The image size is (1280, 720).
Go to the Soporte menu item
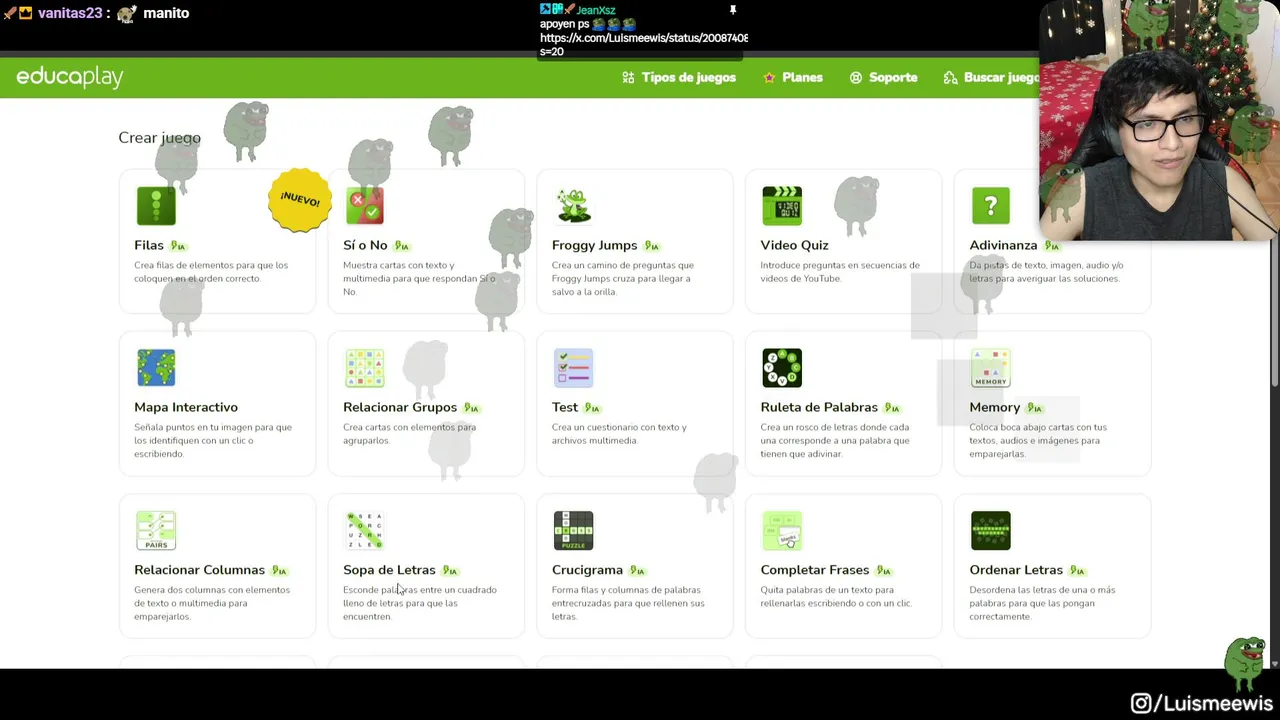884,77
